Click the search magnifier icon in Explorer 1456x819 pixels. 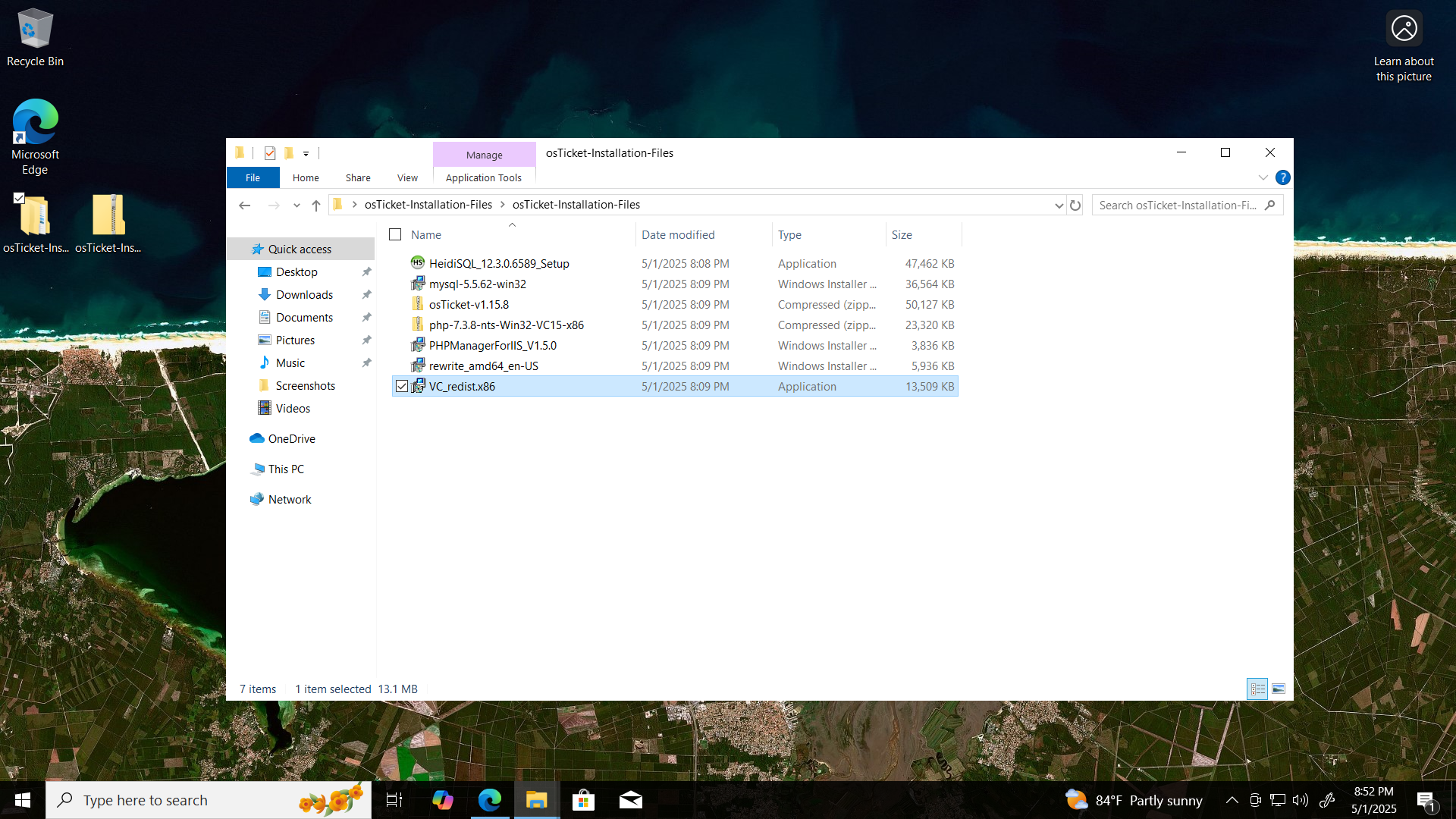1269,205
